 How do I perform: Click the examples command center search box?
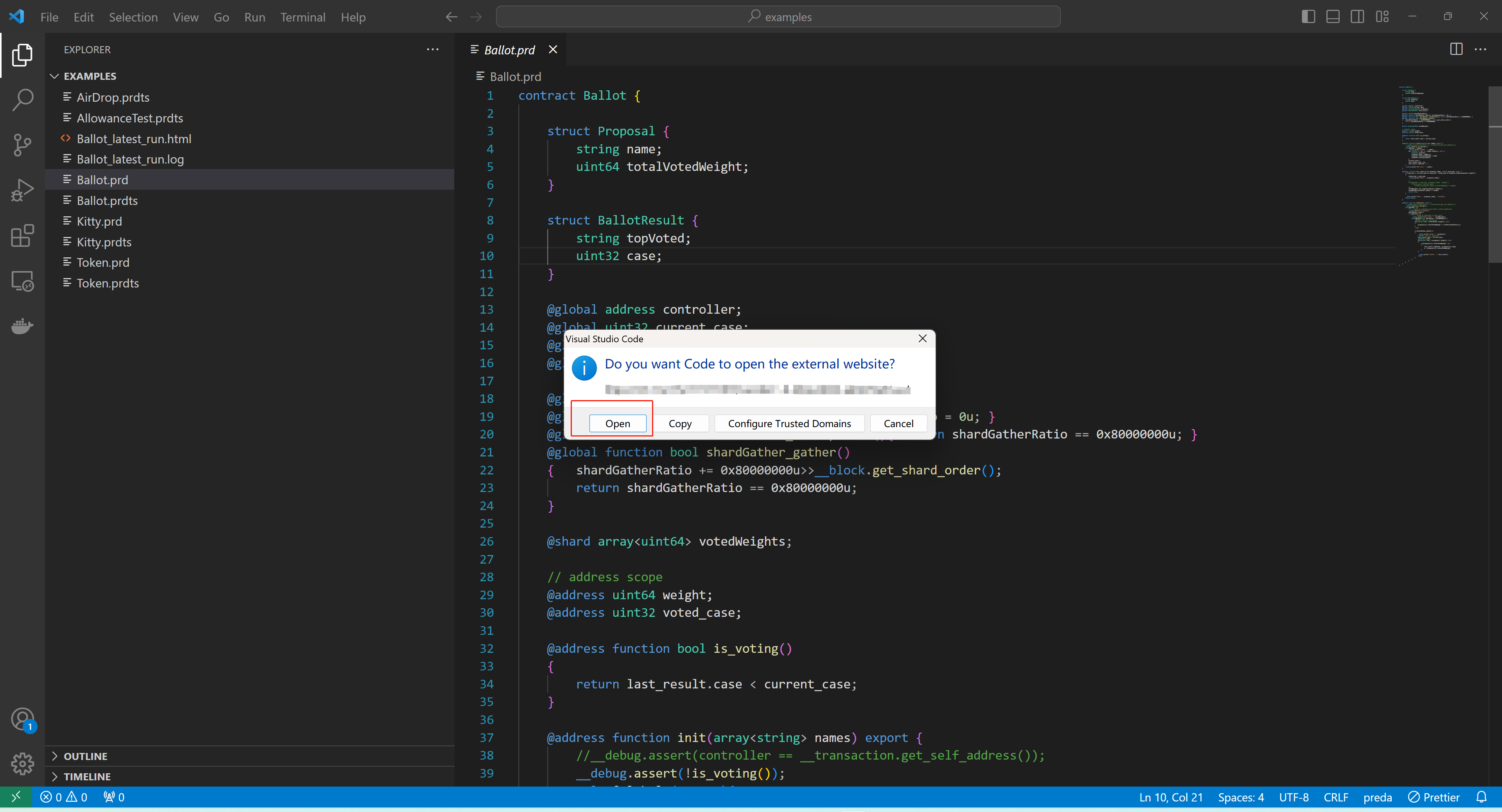click(x=778, y=17)
